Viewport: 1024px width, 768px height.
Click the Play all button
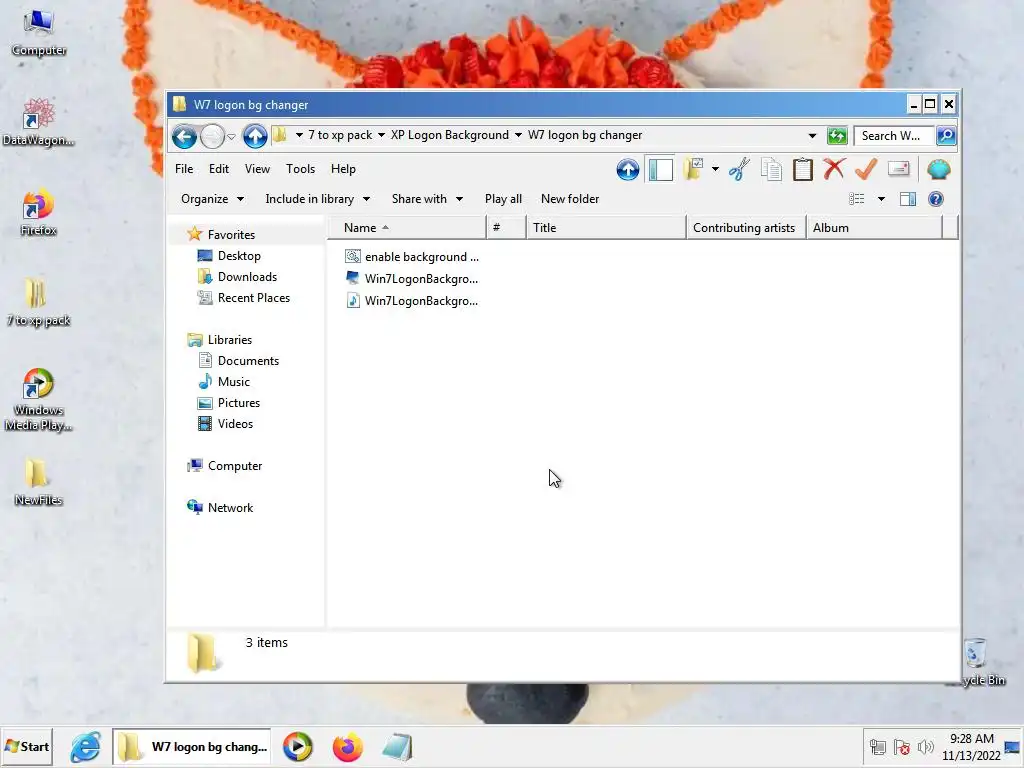tap(503, 199)
